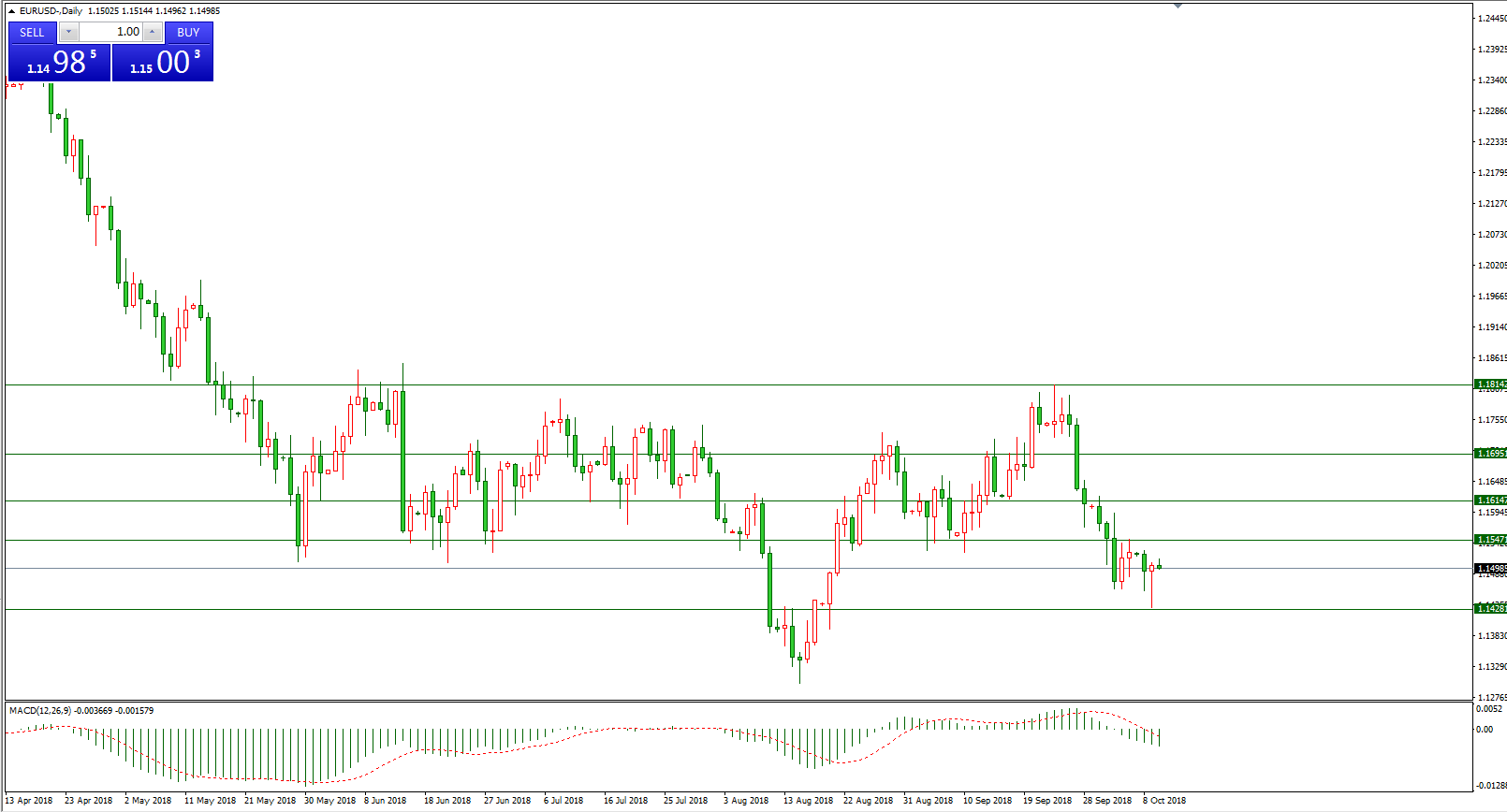Click the 6 Jul 2018 date label
The image size is (1507, 812).
[x=563, y=801]
